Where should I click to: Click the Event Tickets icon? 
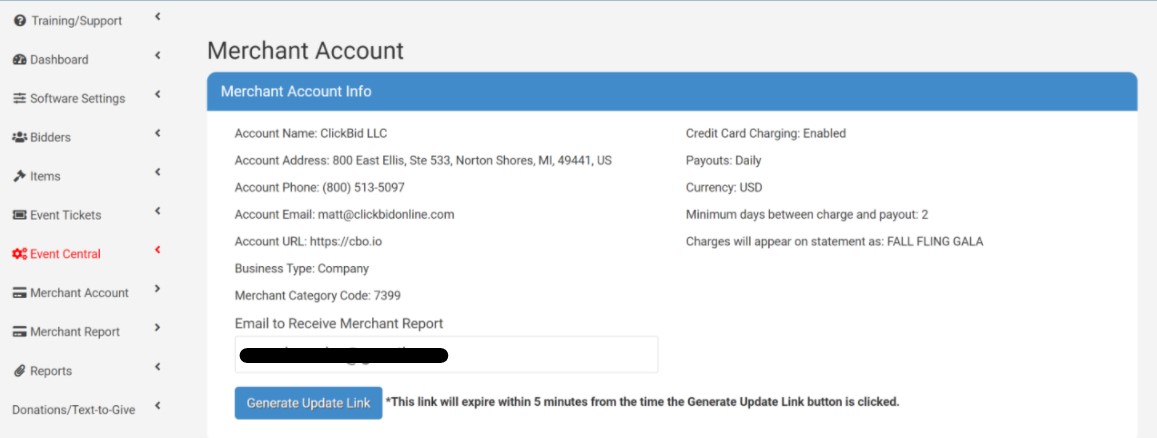tap(20, 216)
